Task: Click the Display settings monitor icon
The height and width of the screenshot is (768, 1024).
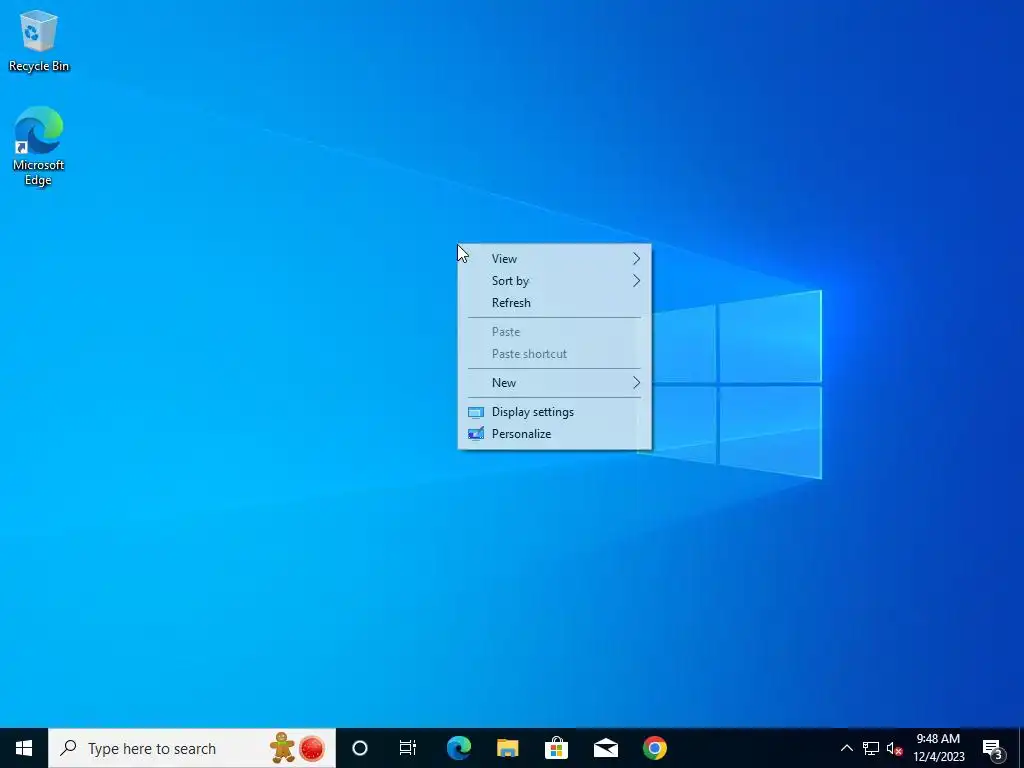Action: (x=476, y=412)
